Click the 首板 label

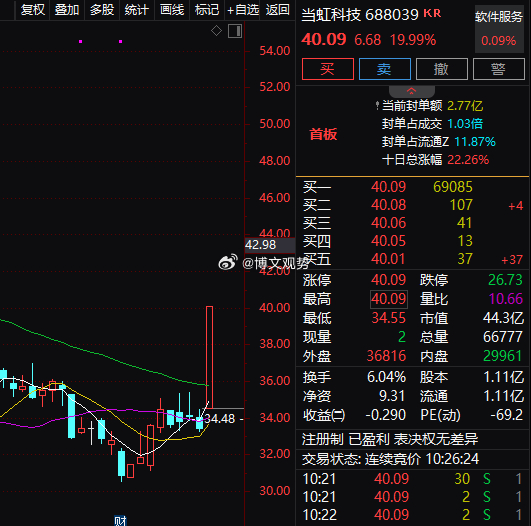click(323, 134)
